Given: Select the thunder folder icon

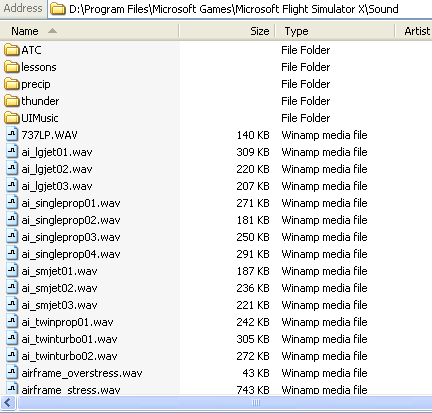Looking at the screenshot, I should click(12, 101).
